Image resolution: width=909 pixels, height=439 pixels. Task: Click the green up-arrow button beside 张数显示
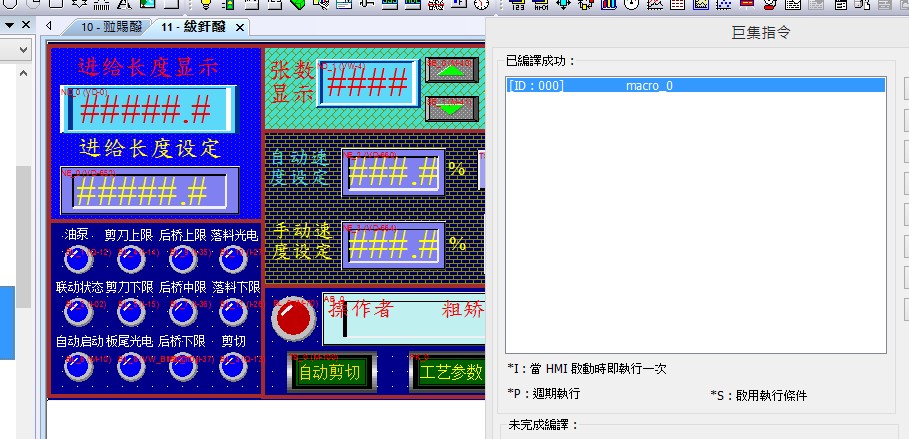[x=451, y=71]
